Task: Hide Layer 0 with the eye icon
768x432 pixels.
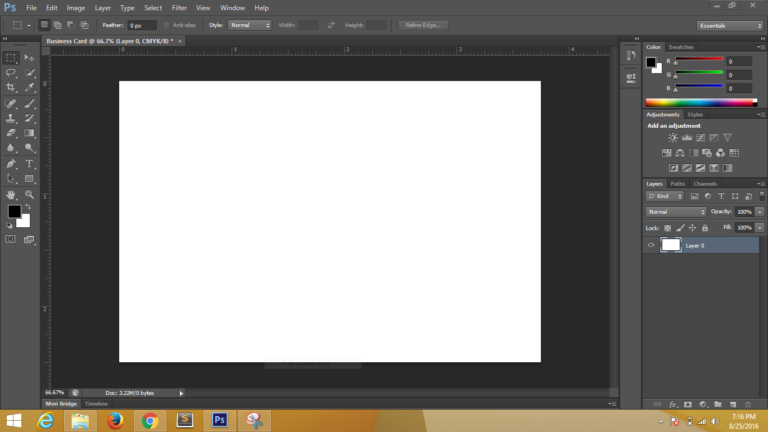Action: click(651, 245)
